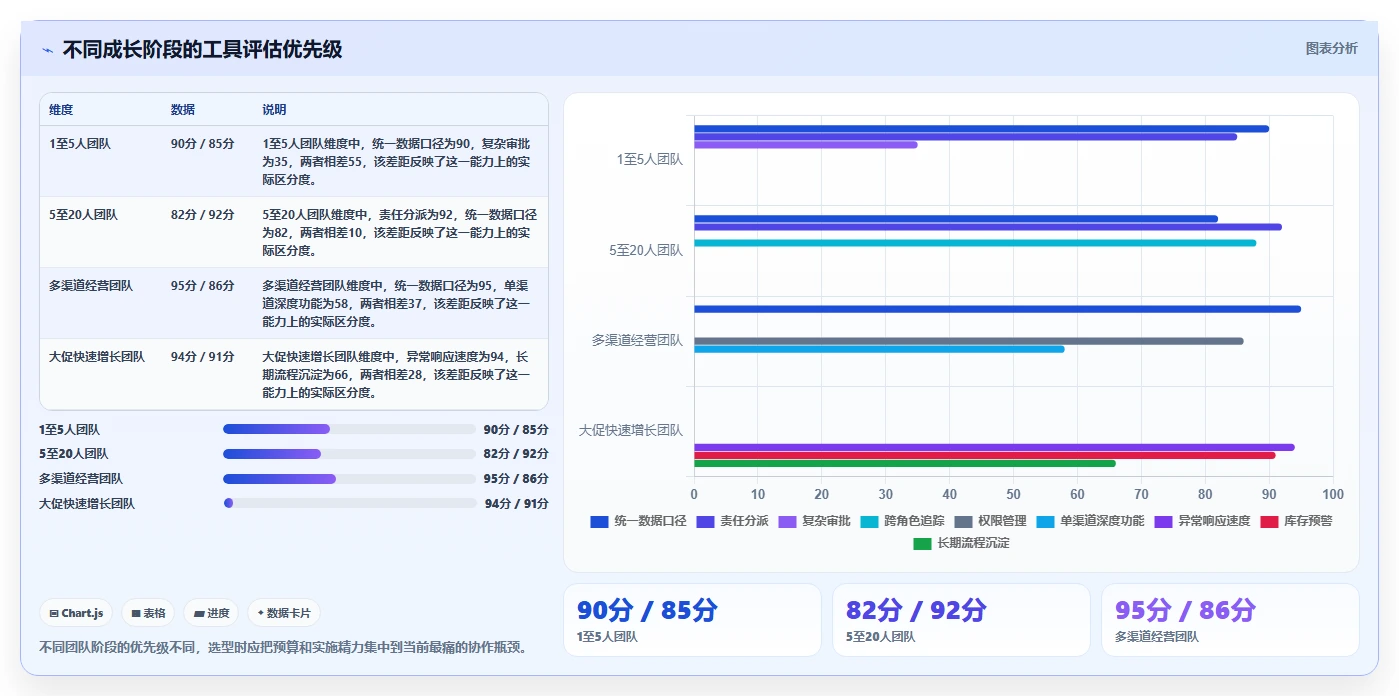
Task: Toggle the 复杂审批 legend item
Action: click(x=814, y=521)
